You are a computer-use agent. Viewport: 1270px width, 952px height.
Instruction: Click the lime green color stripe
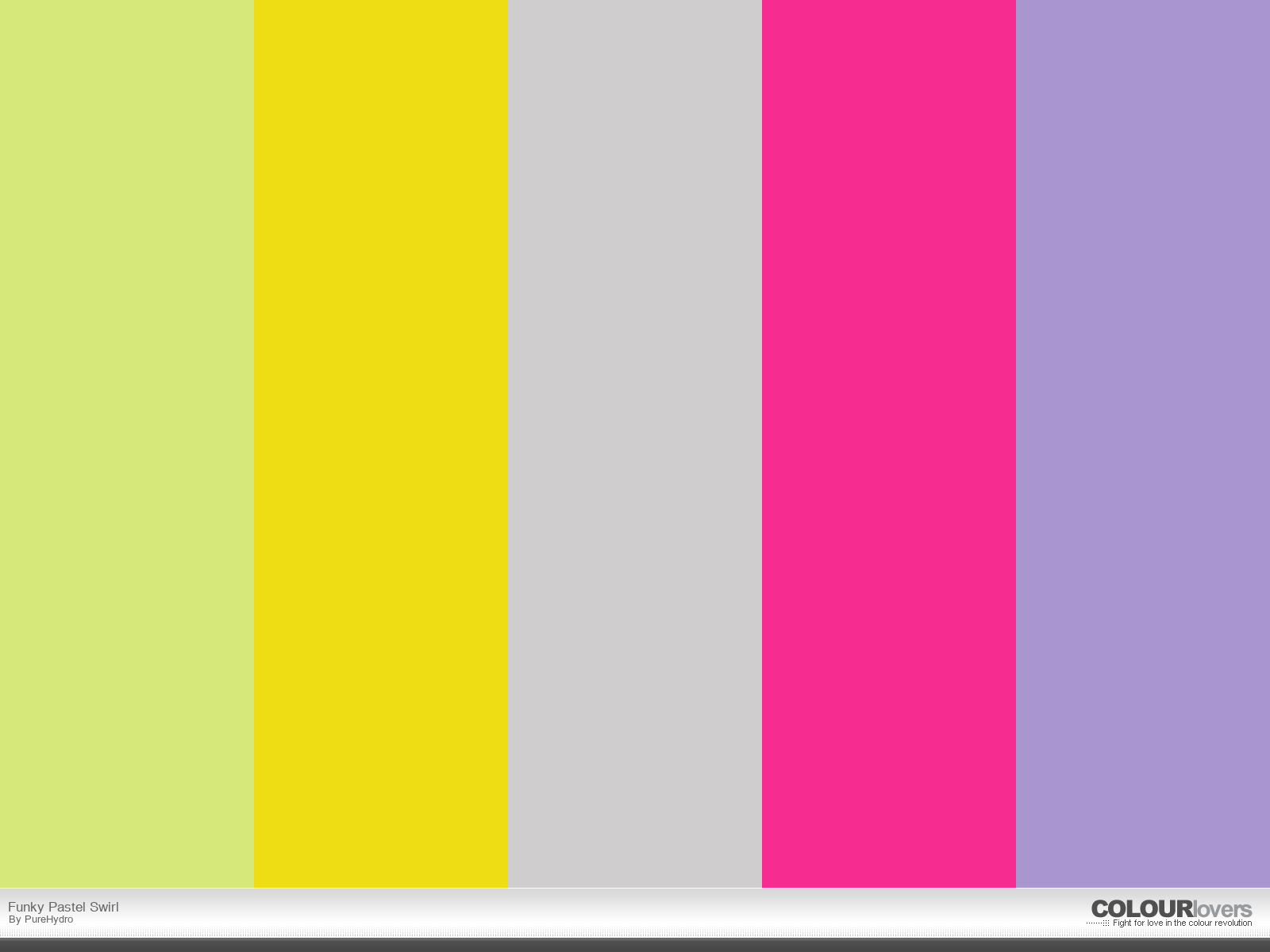(x=127, y=444)
